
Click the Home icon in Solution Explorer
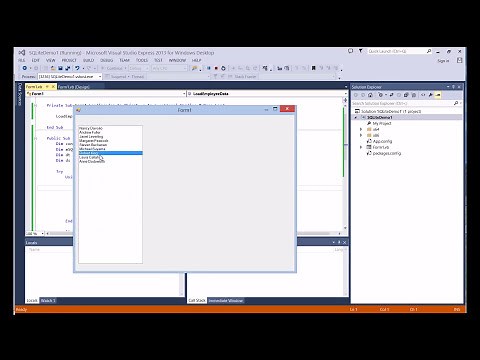[370, 95]
